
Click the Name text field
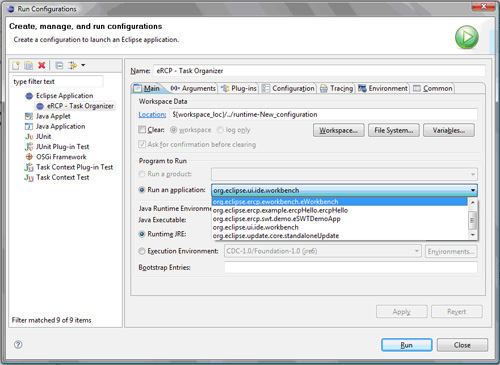[x=319, y=71]
